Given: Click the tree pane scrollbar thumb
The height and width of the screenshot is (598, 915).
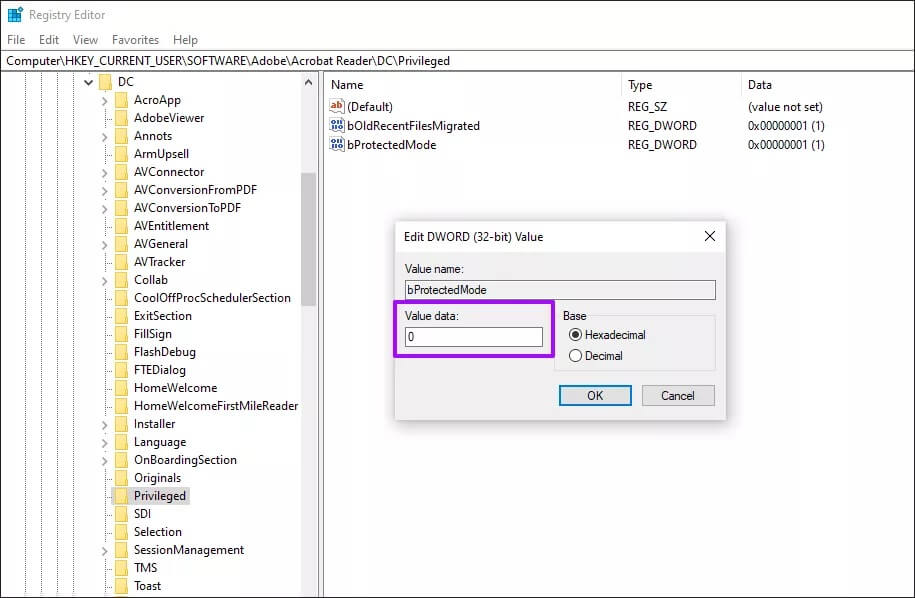Looking at the screenshot, I should click(308, 239).
